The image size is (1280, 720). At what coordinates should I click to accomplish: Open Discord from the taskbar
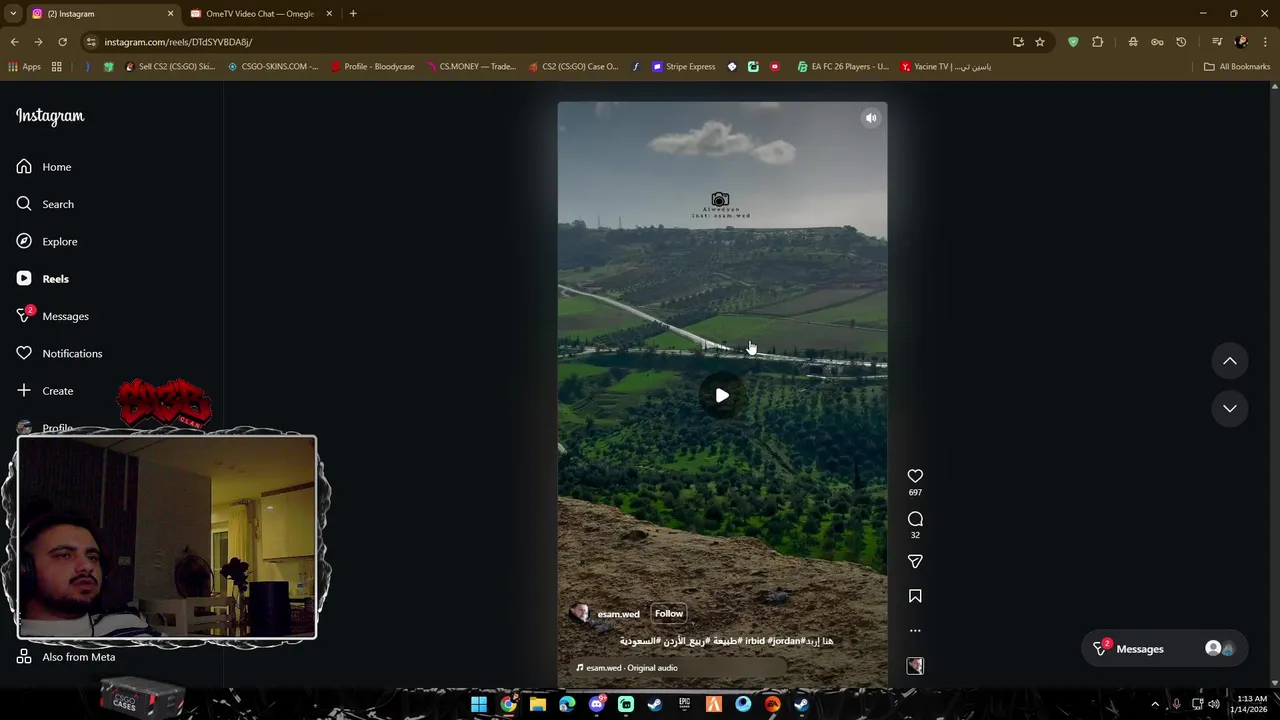(x=596, y=705)
